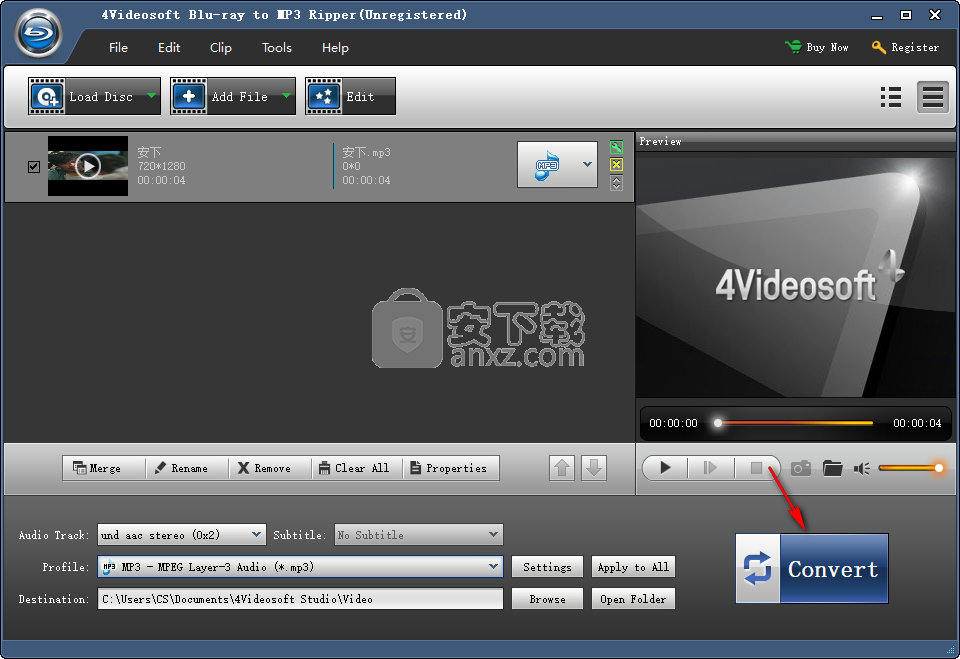This screenshot has height=659, width=960.
Task: Click the Merge button
Action: coord(103,468)
